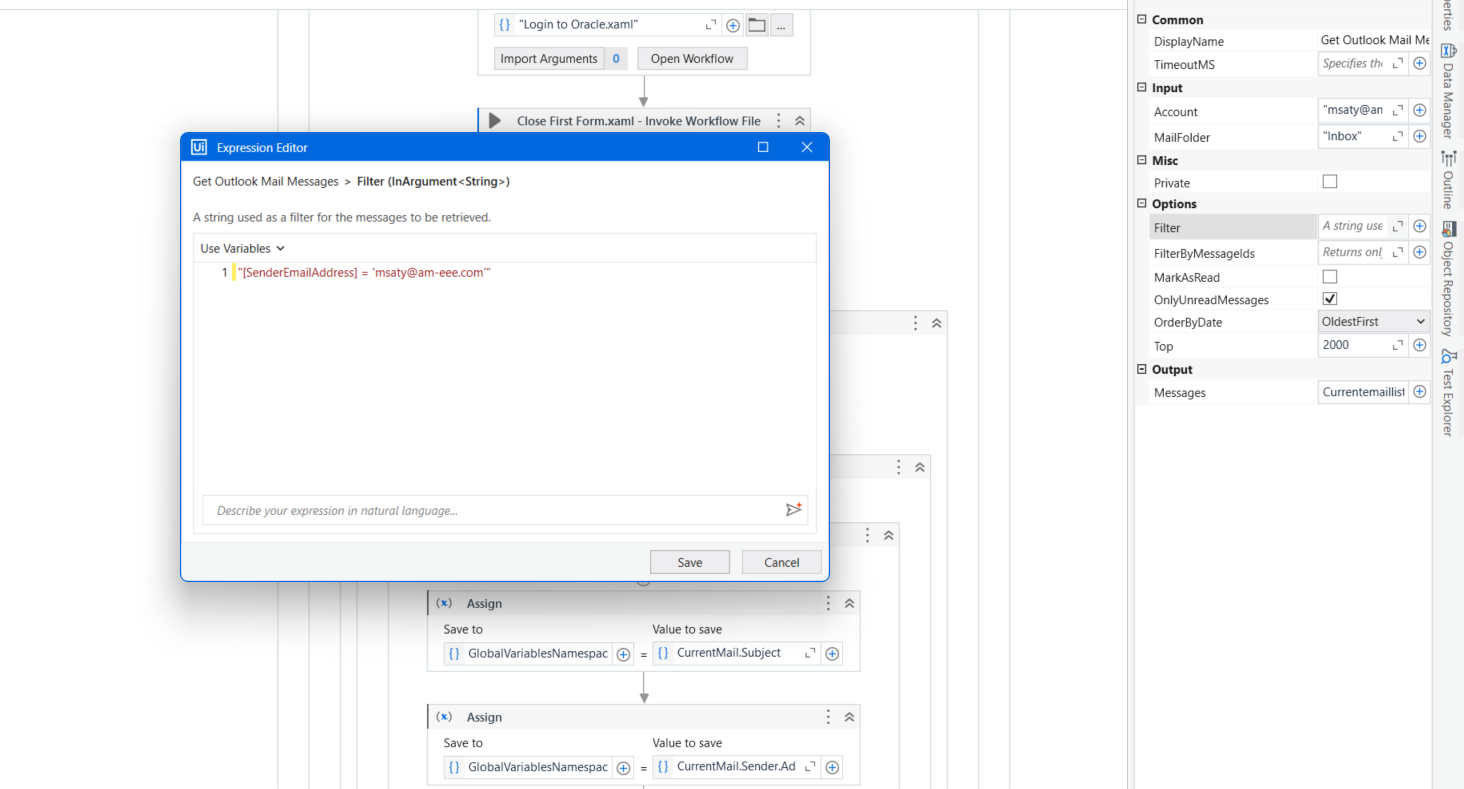Viewport: 1464px width, 789px height.
Task: Open expanded editor for CurrentMail.Sender.Ad value
Action: point(810,767)
